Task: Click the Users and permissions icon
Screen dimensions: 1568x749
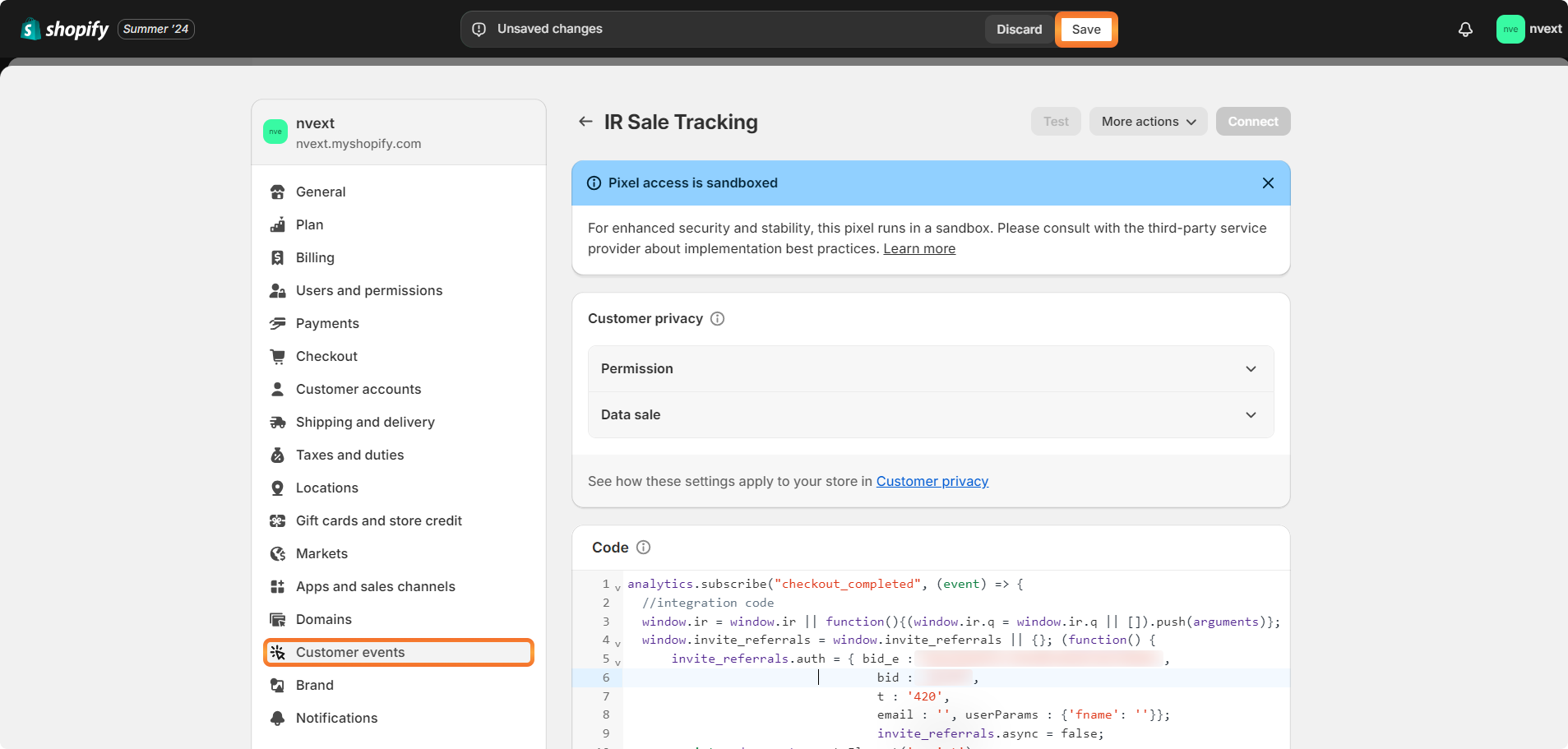Action: tap(278, 290)
